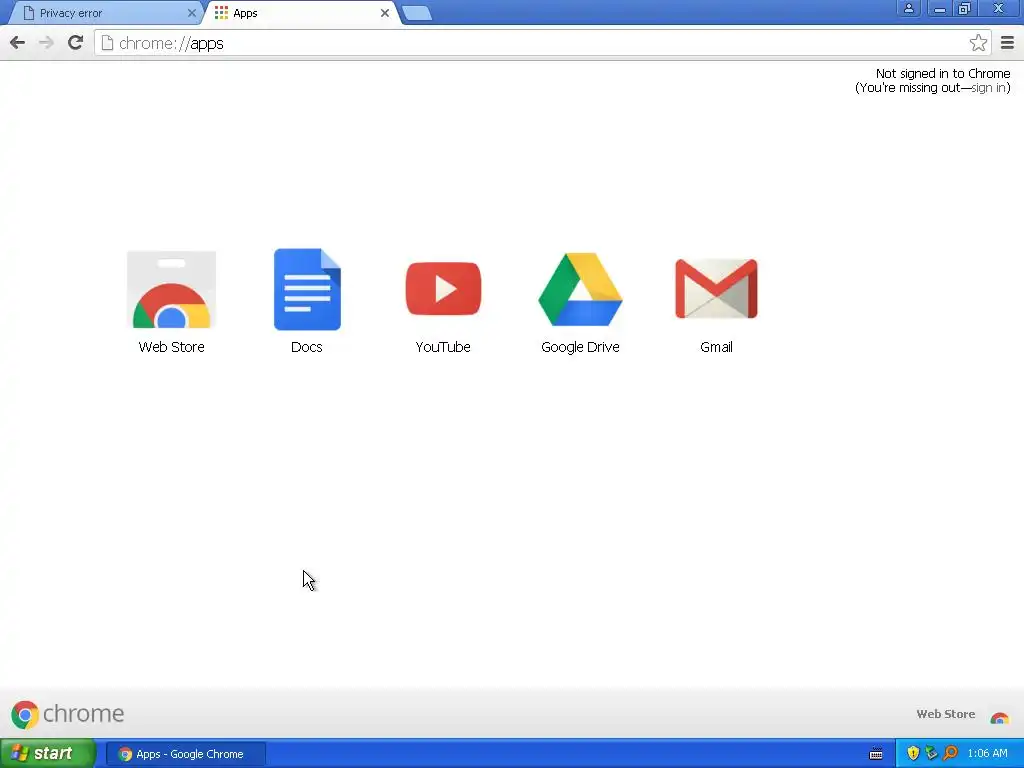The image size is (1024, 768).
Task: Open the security shield tray icon
Action: (913, 754)
